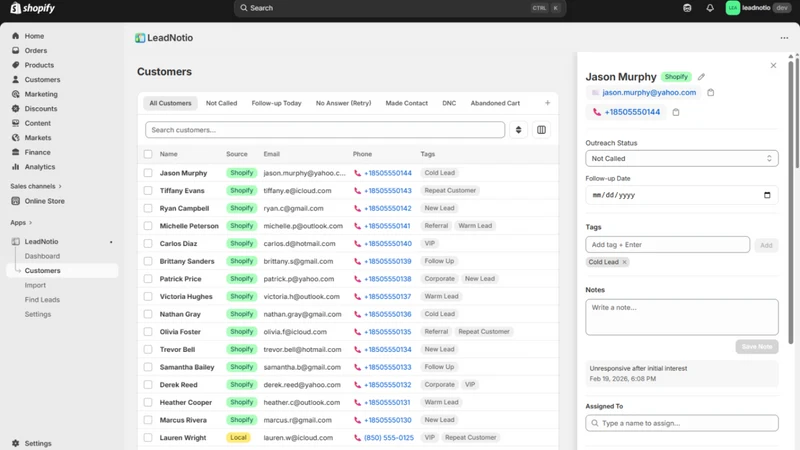Viewport: 800px width, 450px height.
Task: Open LeadNotio app Settings
Action: coord(38,314)
